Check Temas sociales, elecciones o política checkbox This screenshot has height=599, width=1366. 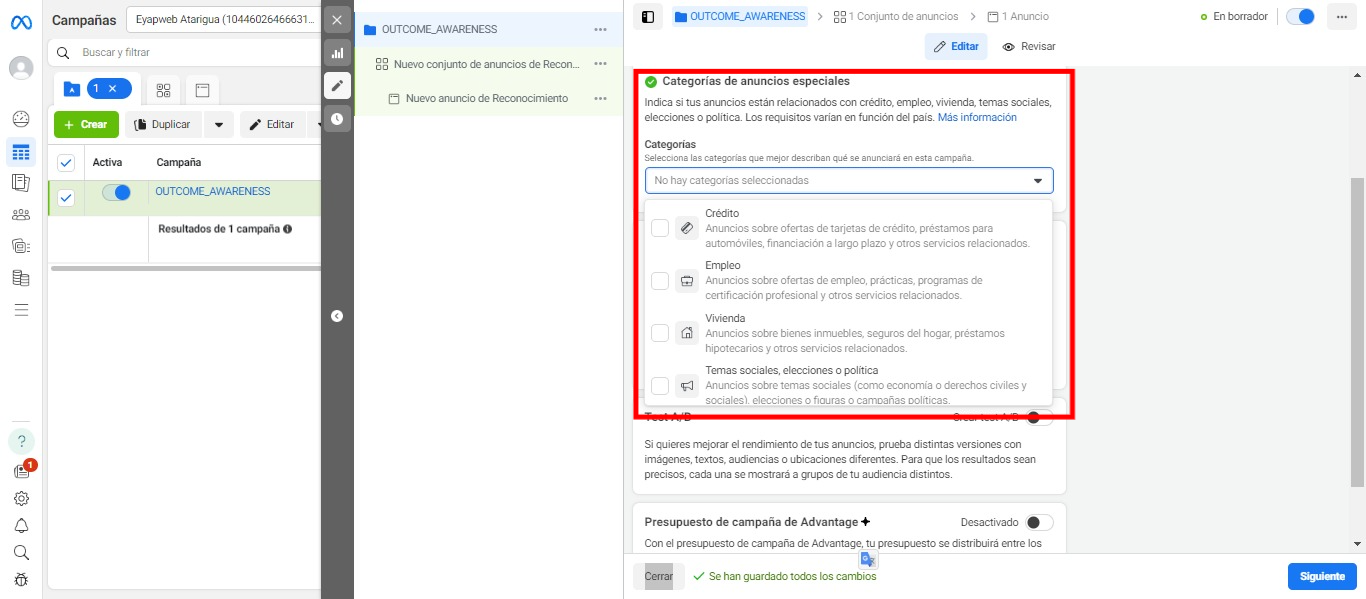point(660,386)
